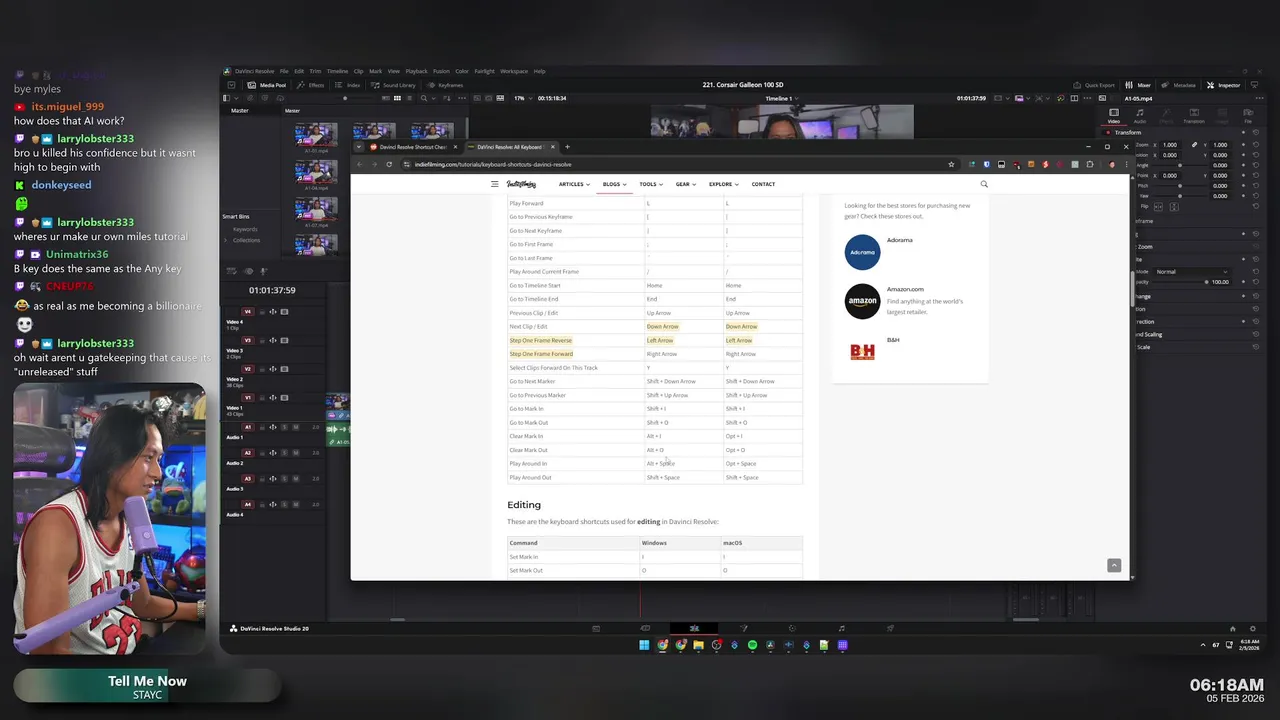Open the Edit menu in DaVinci Resolve

tap(299, 71)
